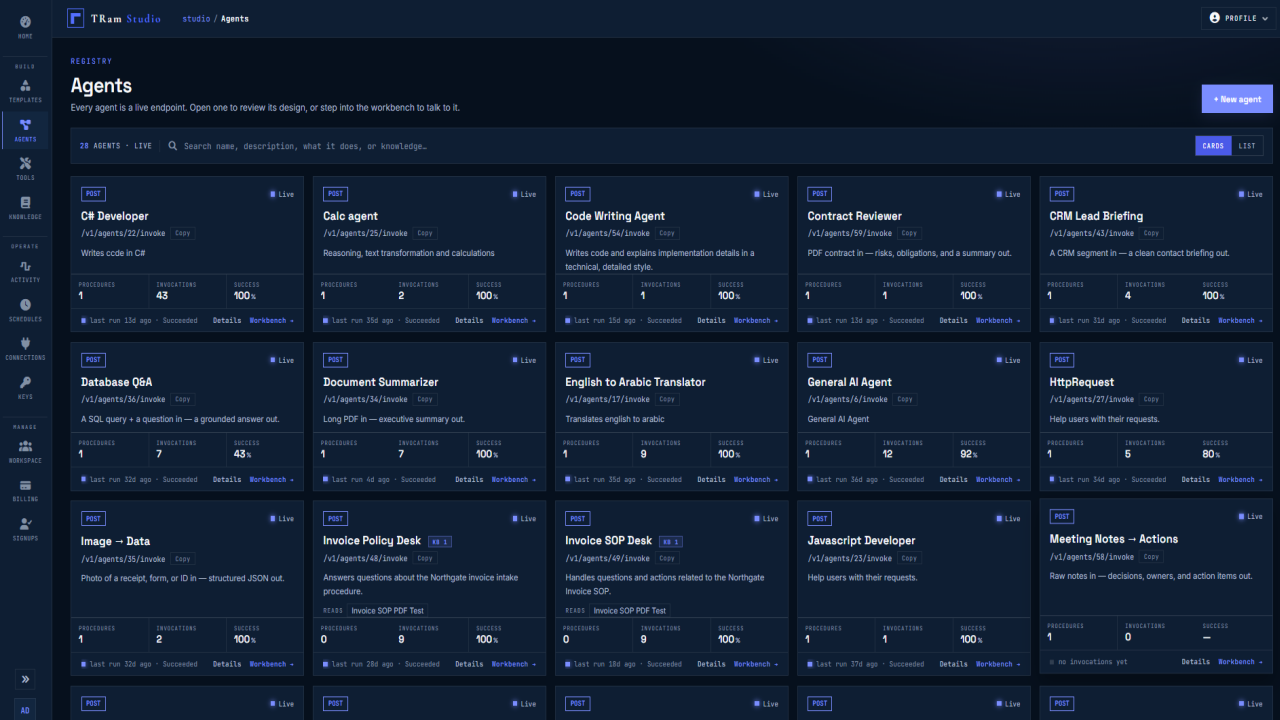Open Details for C# Developer
This screenshot has width=1280, height=720.
(227, 321)
